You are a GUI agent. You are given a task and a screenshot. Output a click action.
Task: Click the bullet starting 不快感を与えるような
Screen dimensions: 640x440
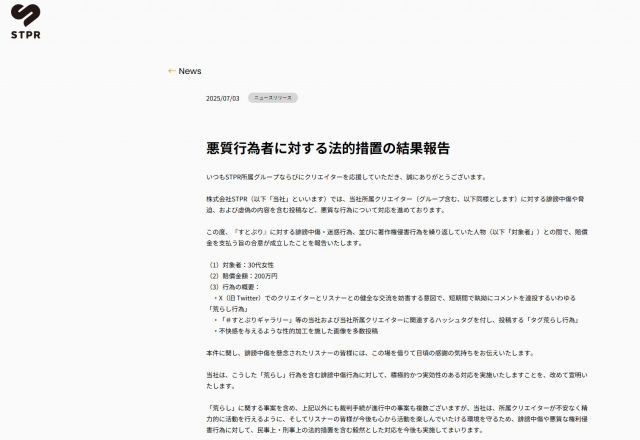(x=296, y=331)
